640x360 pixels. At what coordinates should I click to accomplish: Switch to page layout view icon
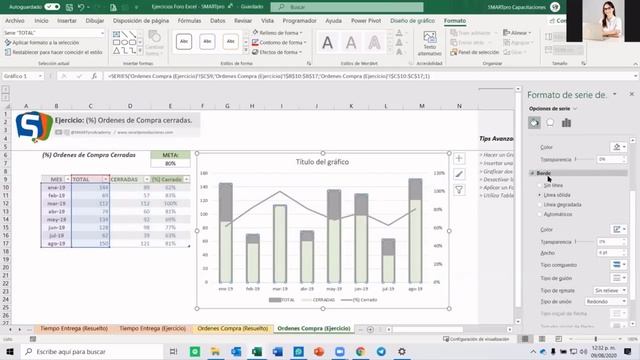click(542, 339)
